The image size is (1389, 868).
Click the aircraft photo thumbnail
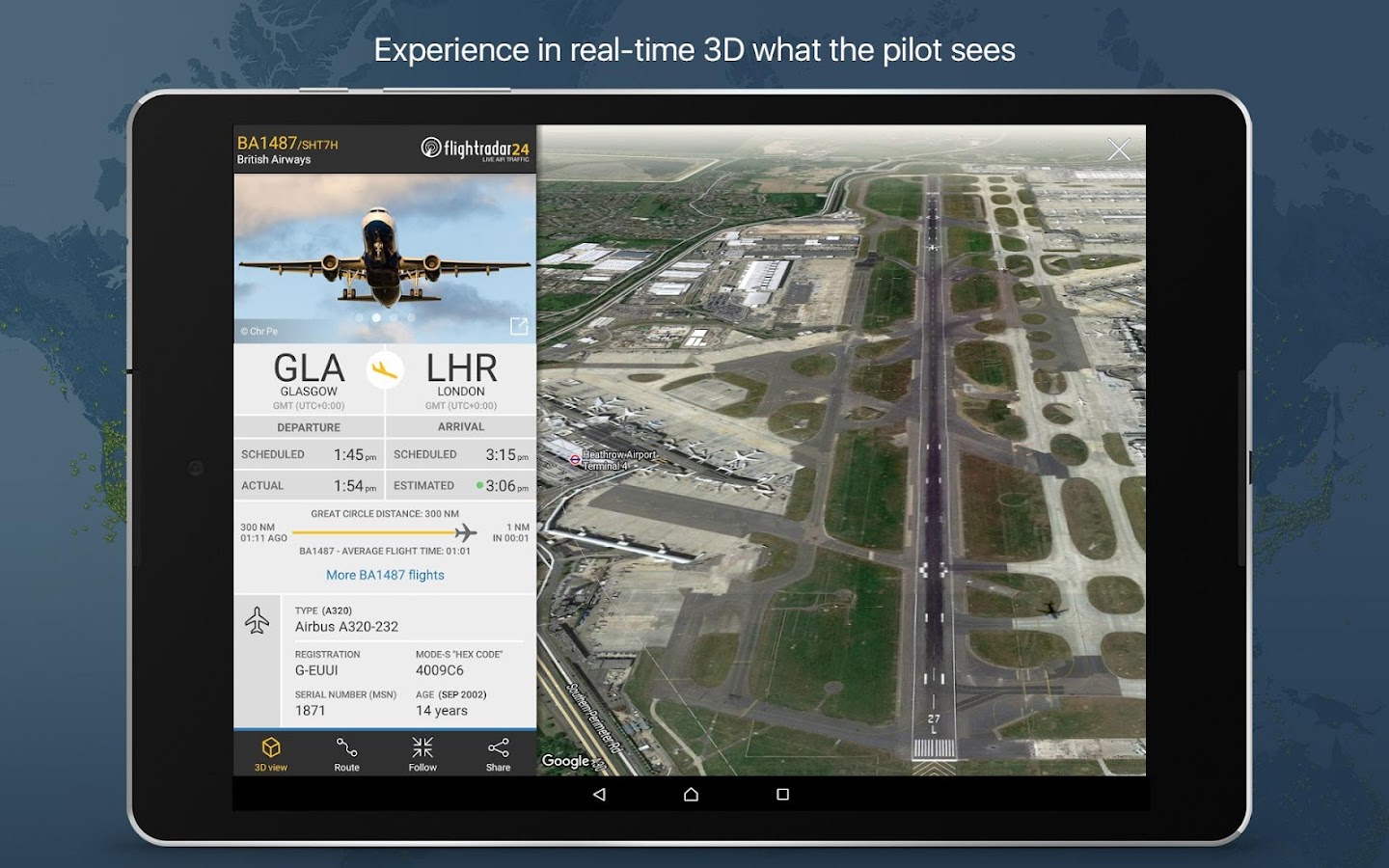[385, 258]
